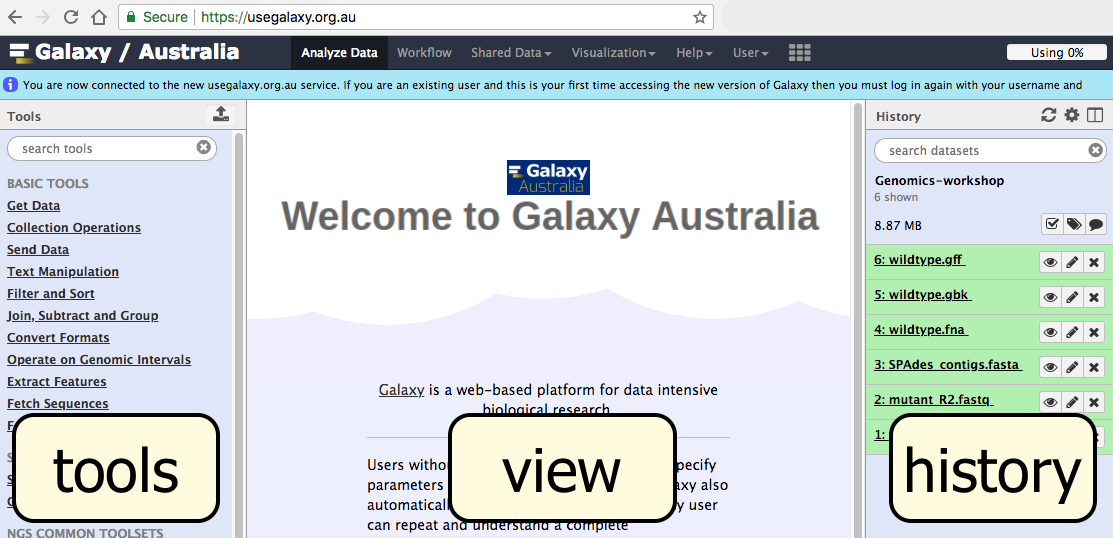
Task: Open the 5: wildtype.gbk dataset name
Action: [922, 295]
